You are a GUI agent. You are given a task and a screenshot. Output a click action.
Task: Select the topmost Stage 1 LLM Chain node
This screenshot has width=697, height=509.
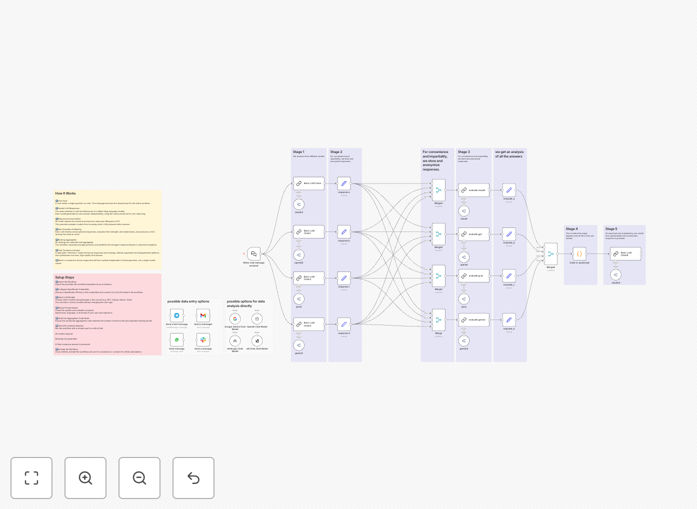coord(308,183)
